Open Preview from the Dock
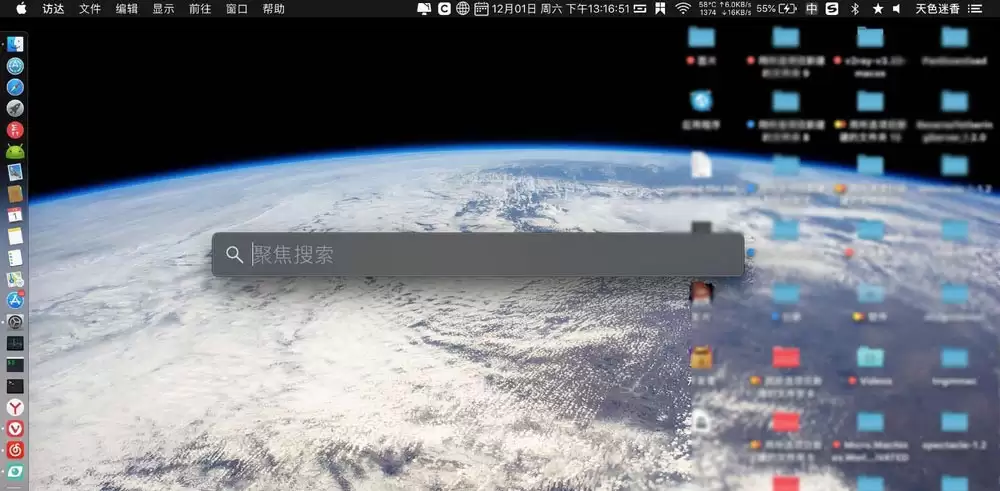Screen dimensions: 1000x491 point(15,172)
